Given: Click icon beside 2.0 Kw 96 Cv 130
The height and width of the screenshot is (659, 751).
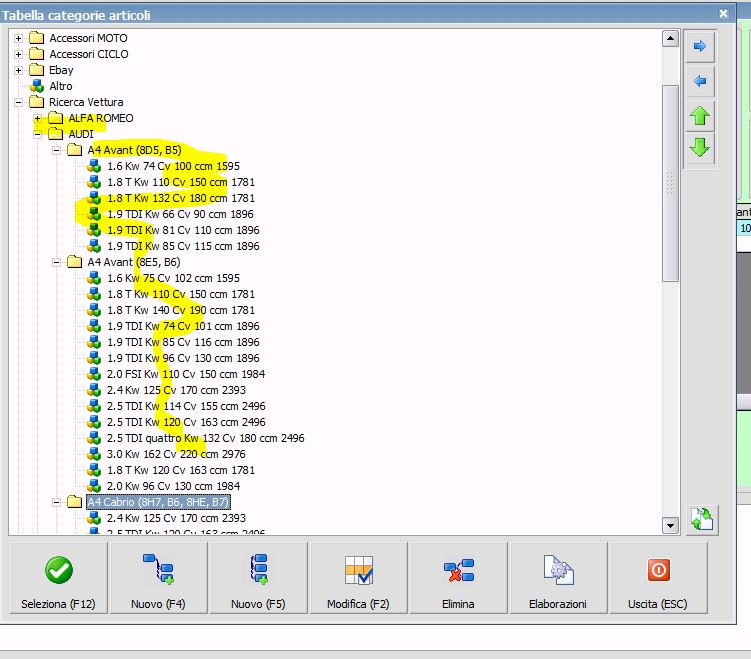Looking at the screenshot, I should click(x=94, y=486).
